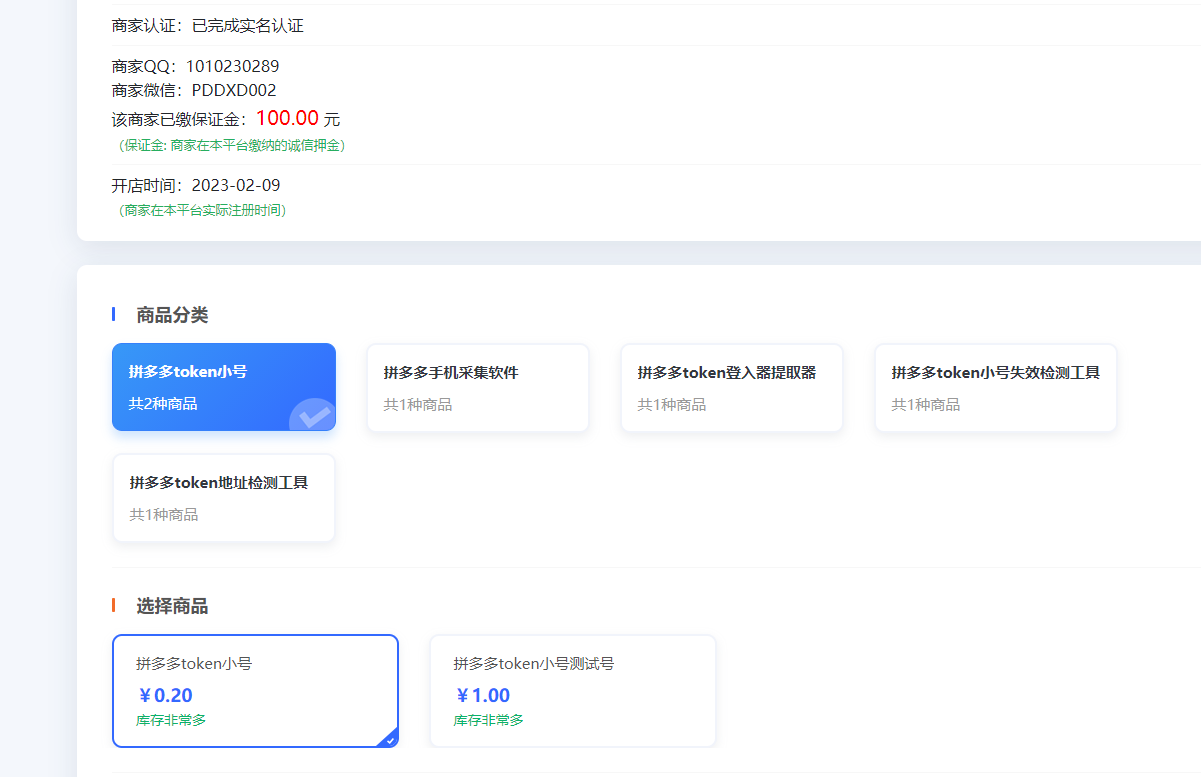
Task: Click the merchant WeChat ID PDDXD002
Action: click(234, 90)
